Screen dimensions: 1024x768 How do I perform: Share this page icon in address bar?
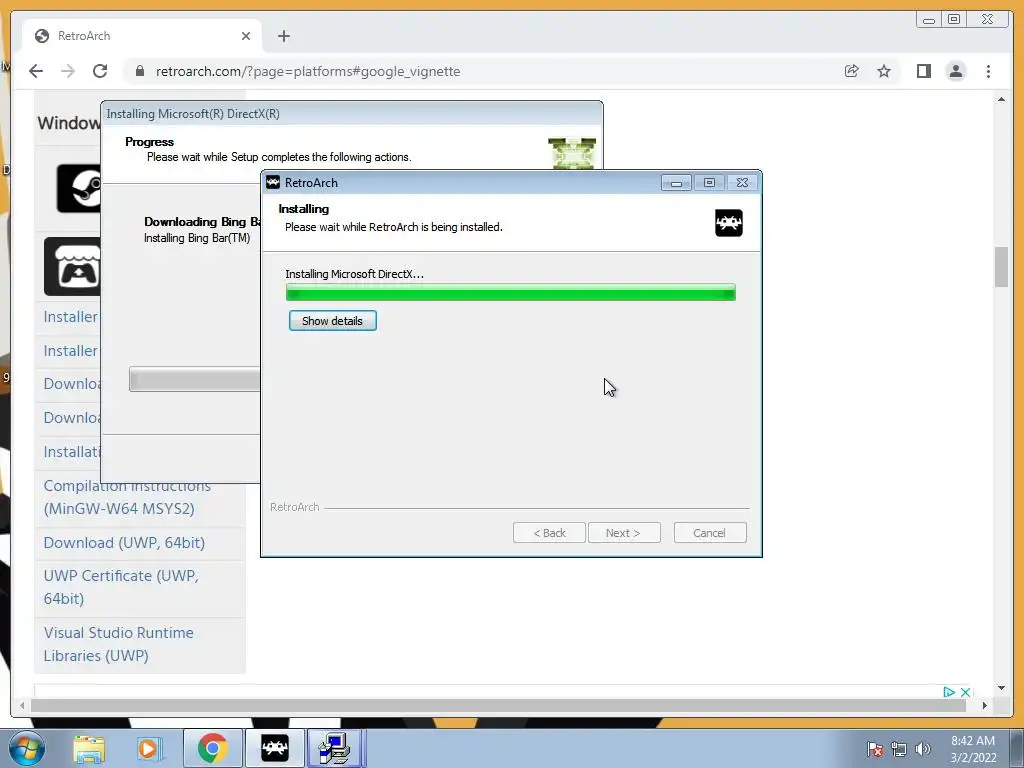point(852,71)
